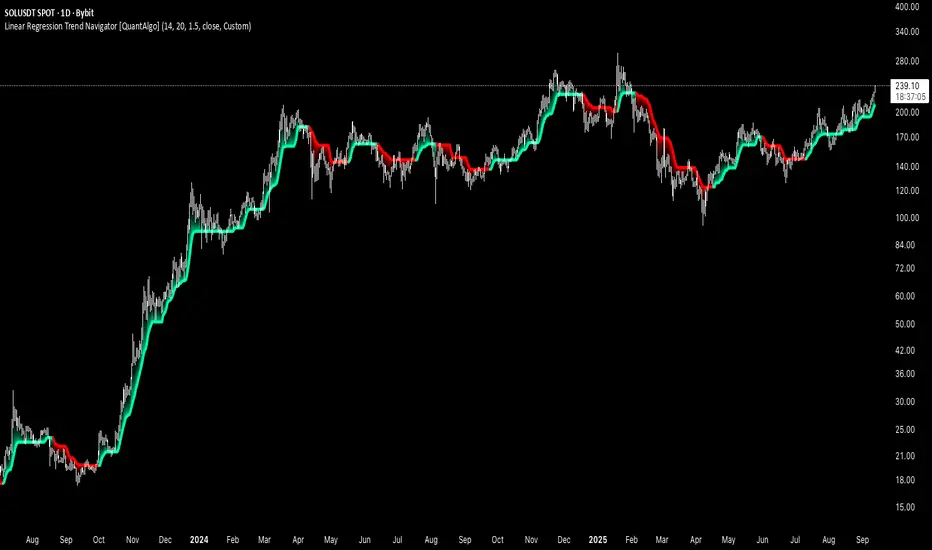Click the 239.10 current price label
The height and width of the screenshot is (550, 932).
click(x=907, y=86)
